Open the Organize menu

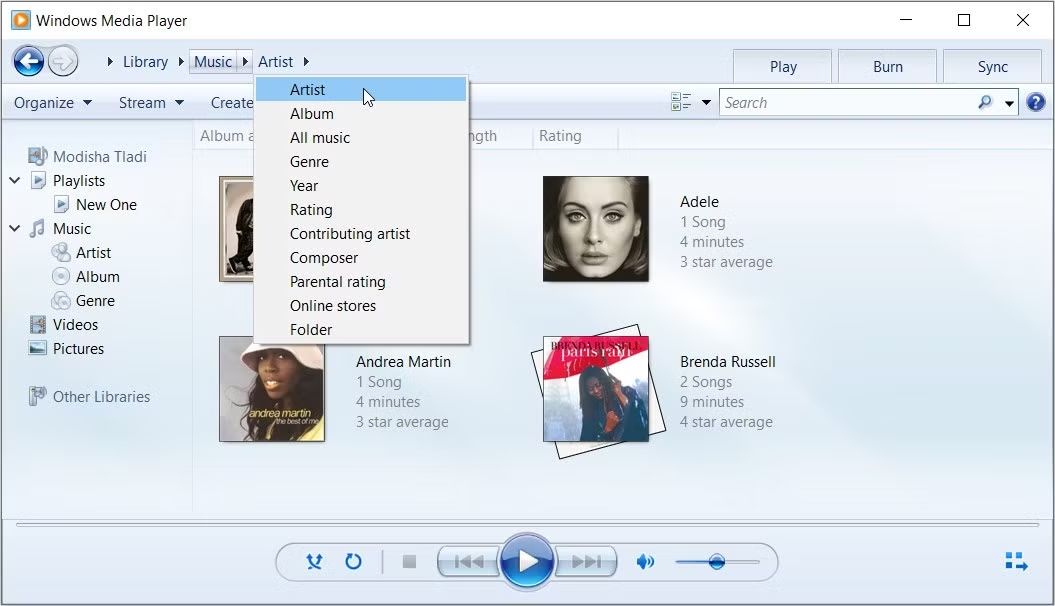[52, 103]
